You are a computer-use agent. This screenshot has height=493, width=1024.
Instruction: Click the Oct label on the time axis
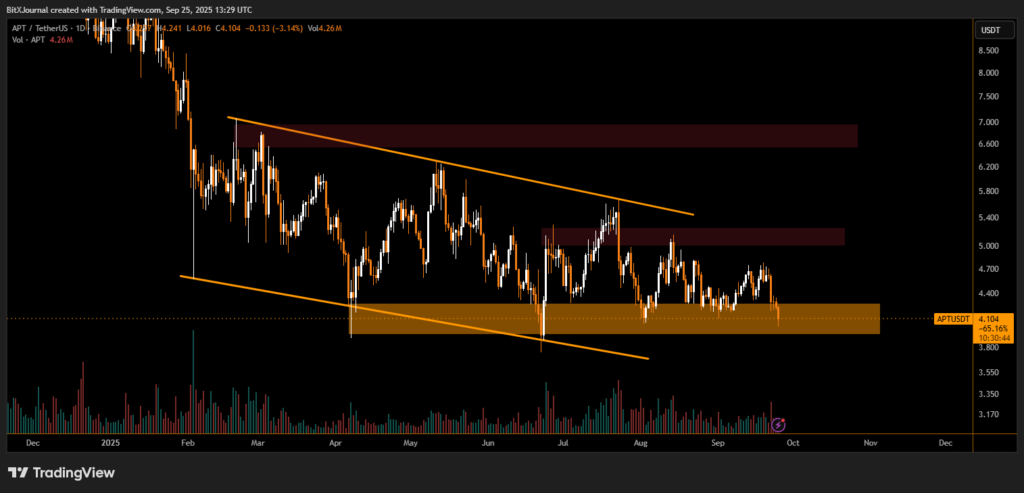point(793,441)
